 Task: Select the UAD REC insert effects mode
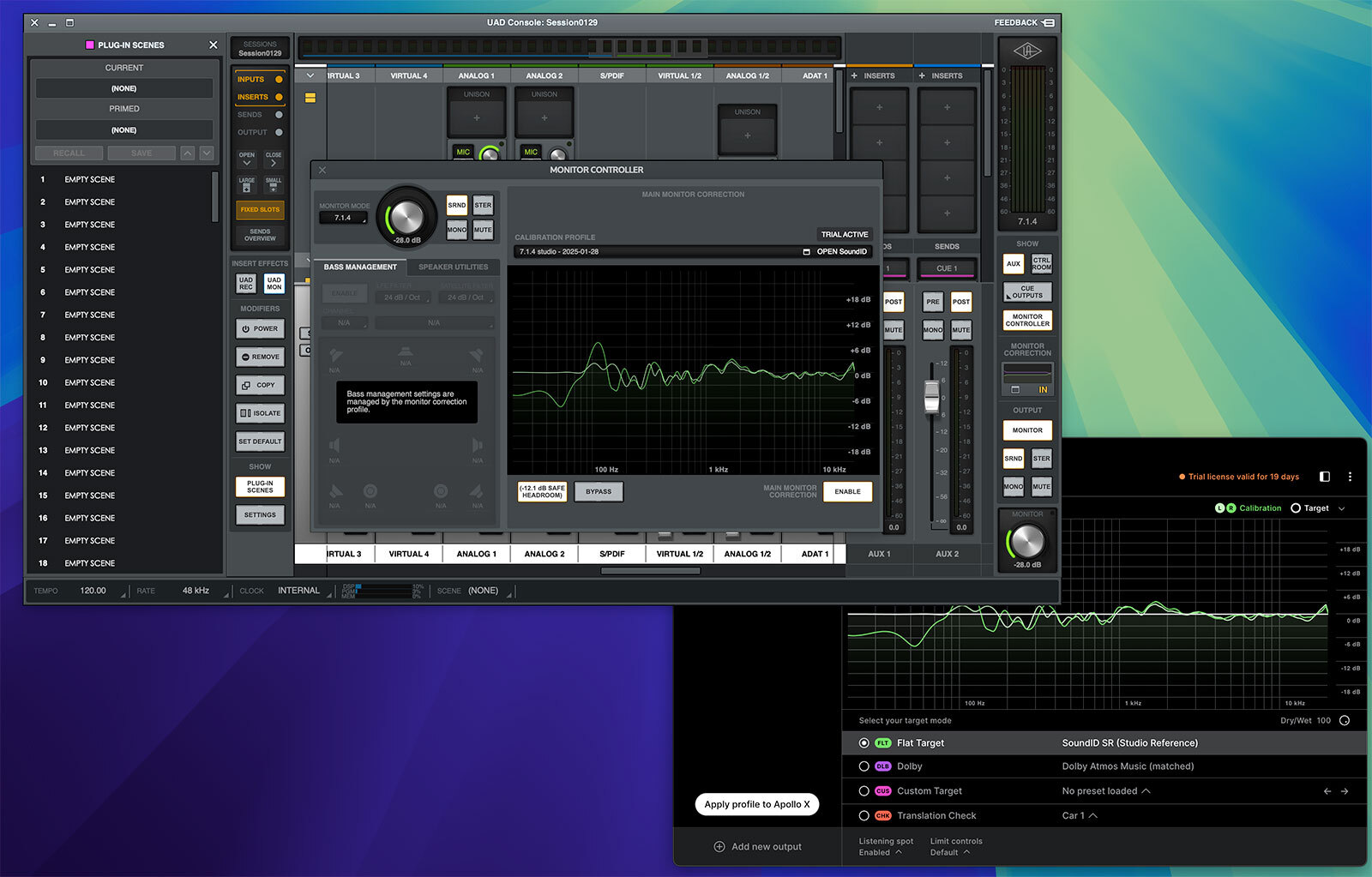(246, 284)
